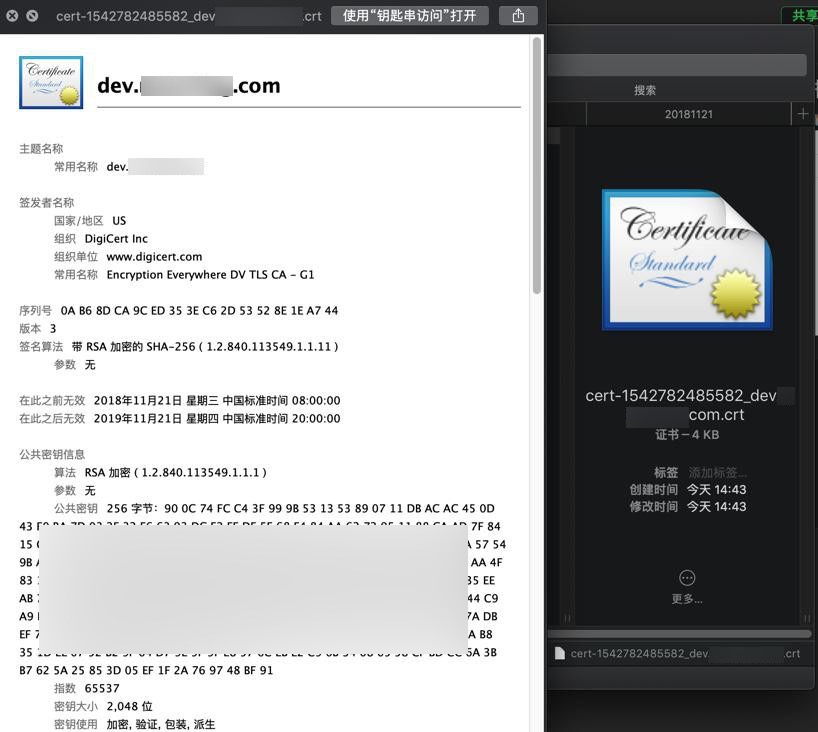The image size is (818, 732).
Task: Click the share icon in preview toolbar
Action: tap(518, 16)
